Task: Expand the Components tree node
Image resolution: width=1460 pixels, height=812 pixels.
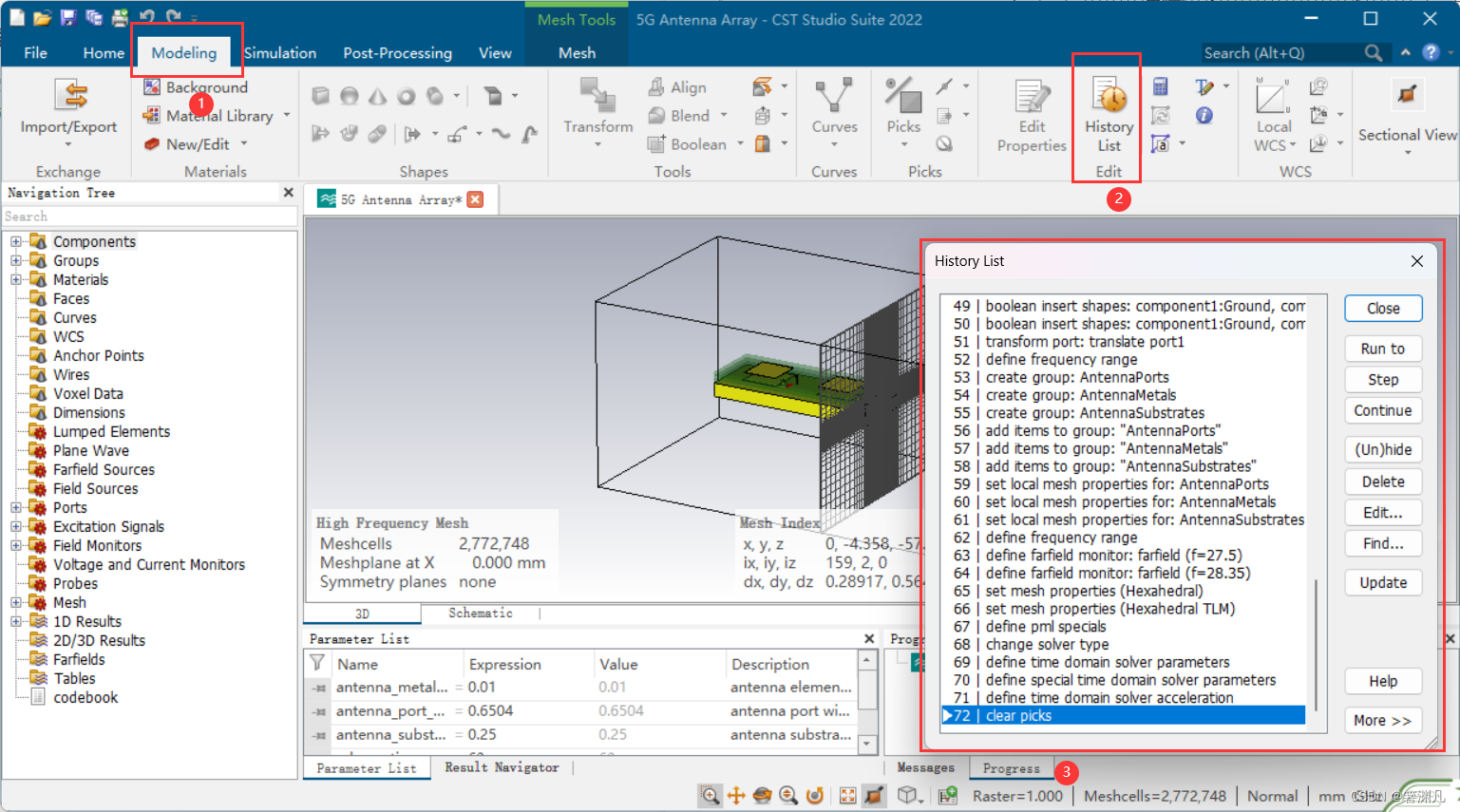Action: pos(15,242)
